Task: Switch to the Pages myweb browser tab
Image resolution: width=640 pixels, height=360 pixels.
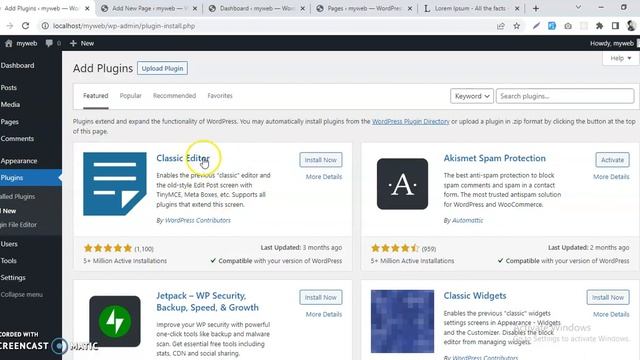Action: [364, 8]
